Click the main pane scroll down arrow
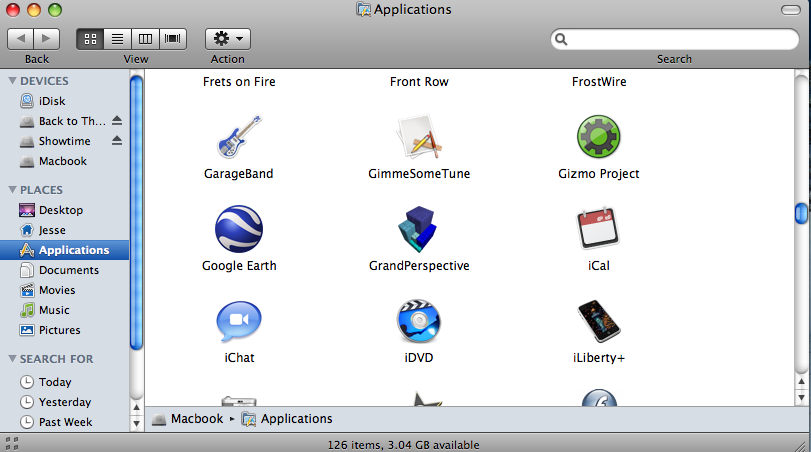Screen dimensions: 811x452 (801, 398)
